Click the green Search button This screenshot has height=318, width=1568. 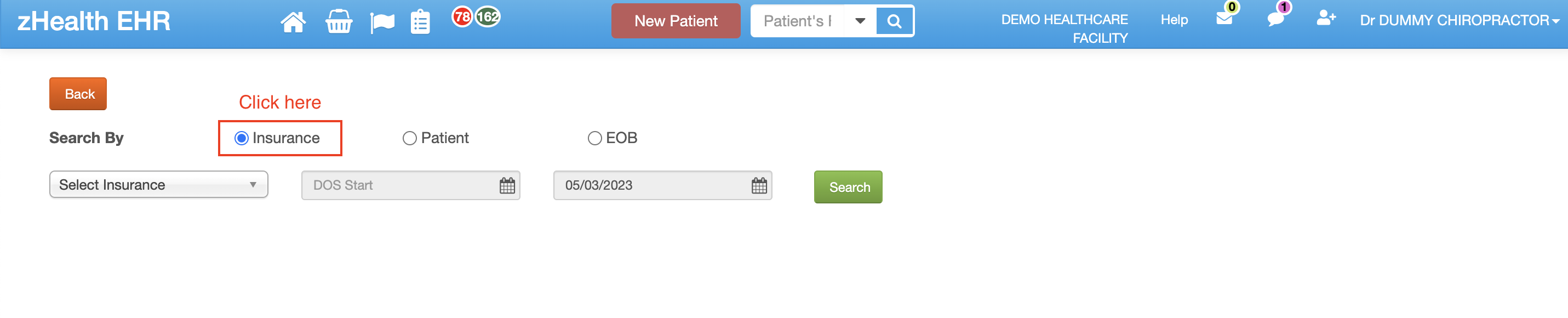pos(848,187)
